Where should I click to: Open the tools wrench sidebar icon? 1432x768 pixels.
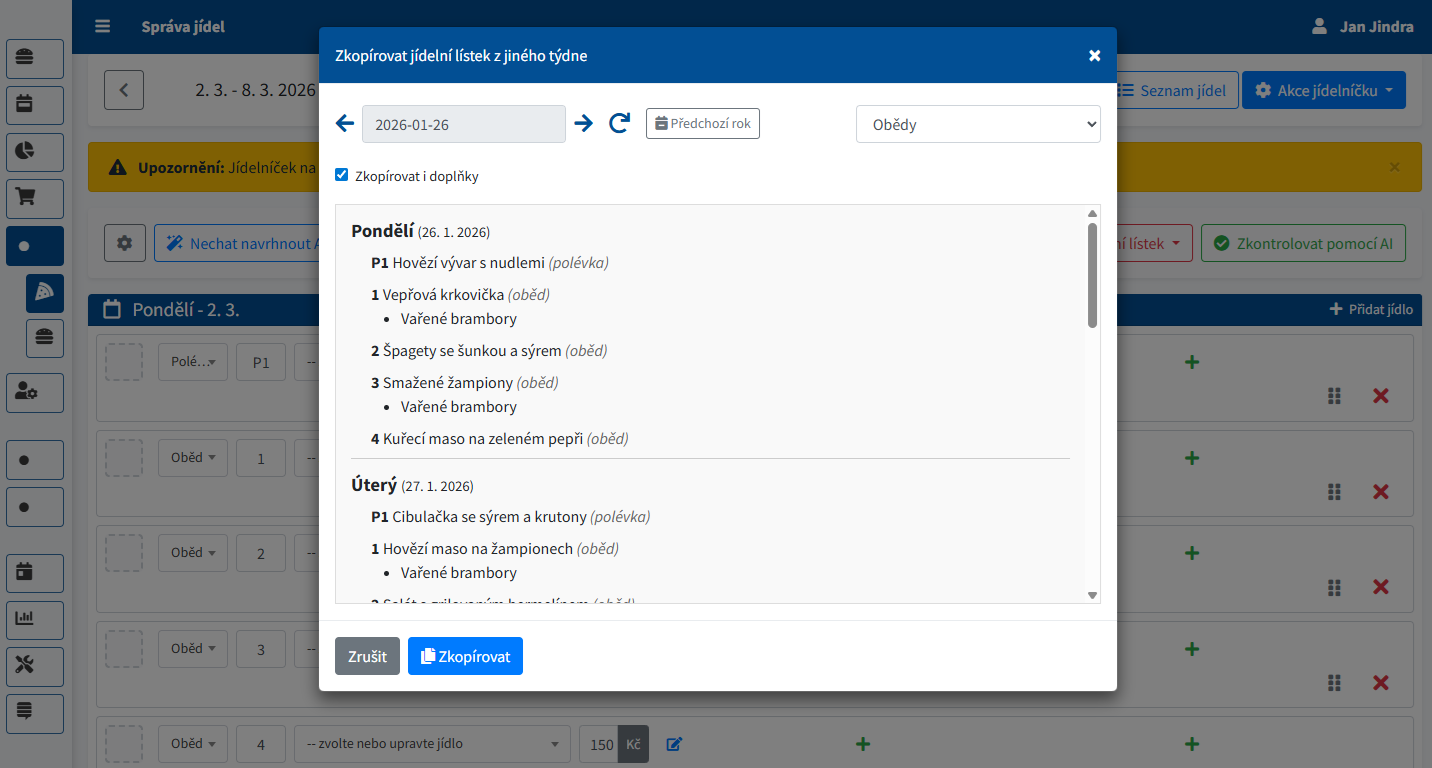pyautogui.click(x=35, y=666)
